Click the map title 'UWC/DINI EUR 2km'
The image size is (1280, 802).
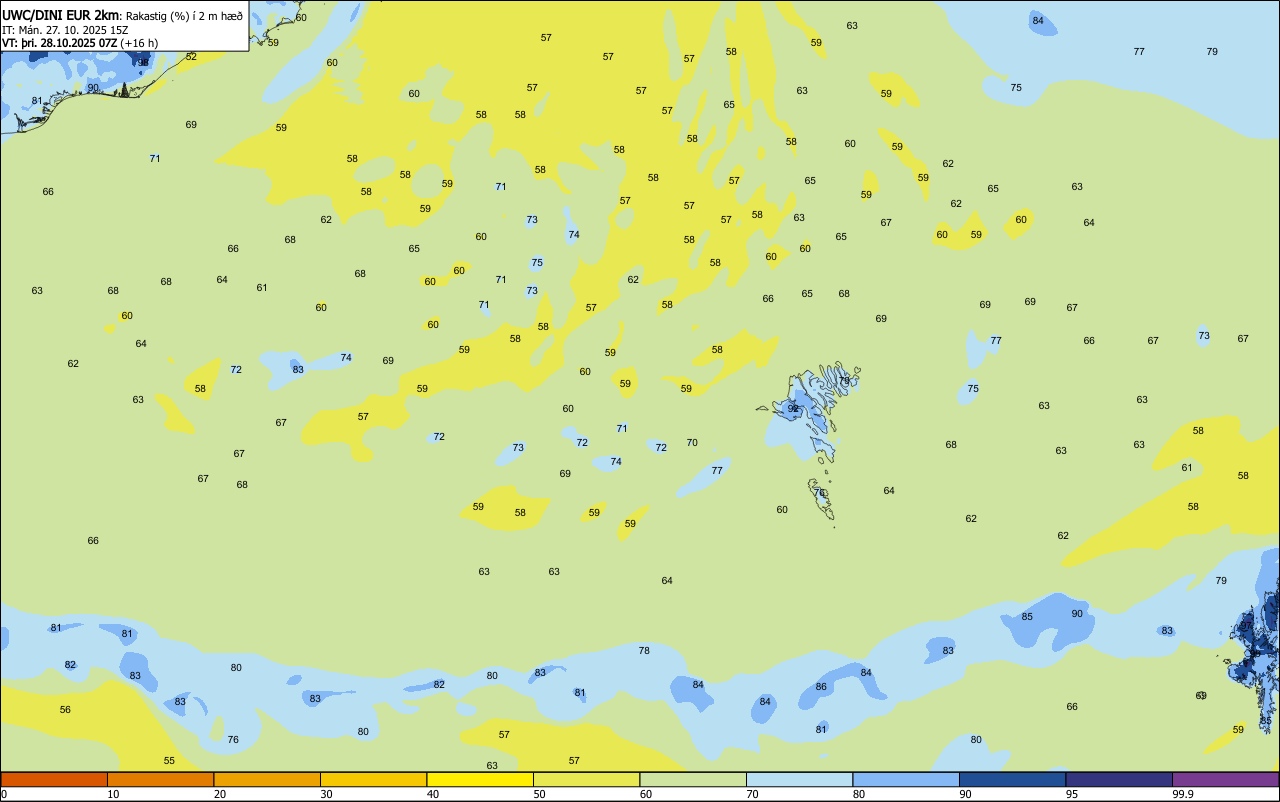[61, 15]
